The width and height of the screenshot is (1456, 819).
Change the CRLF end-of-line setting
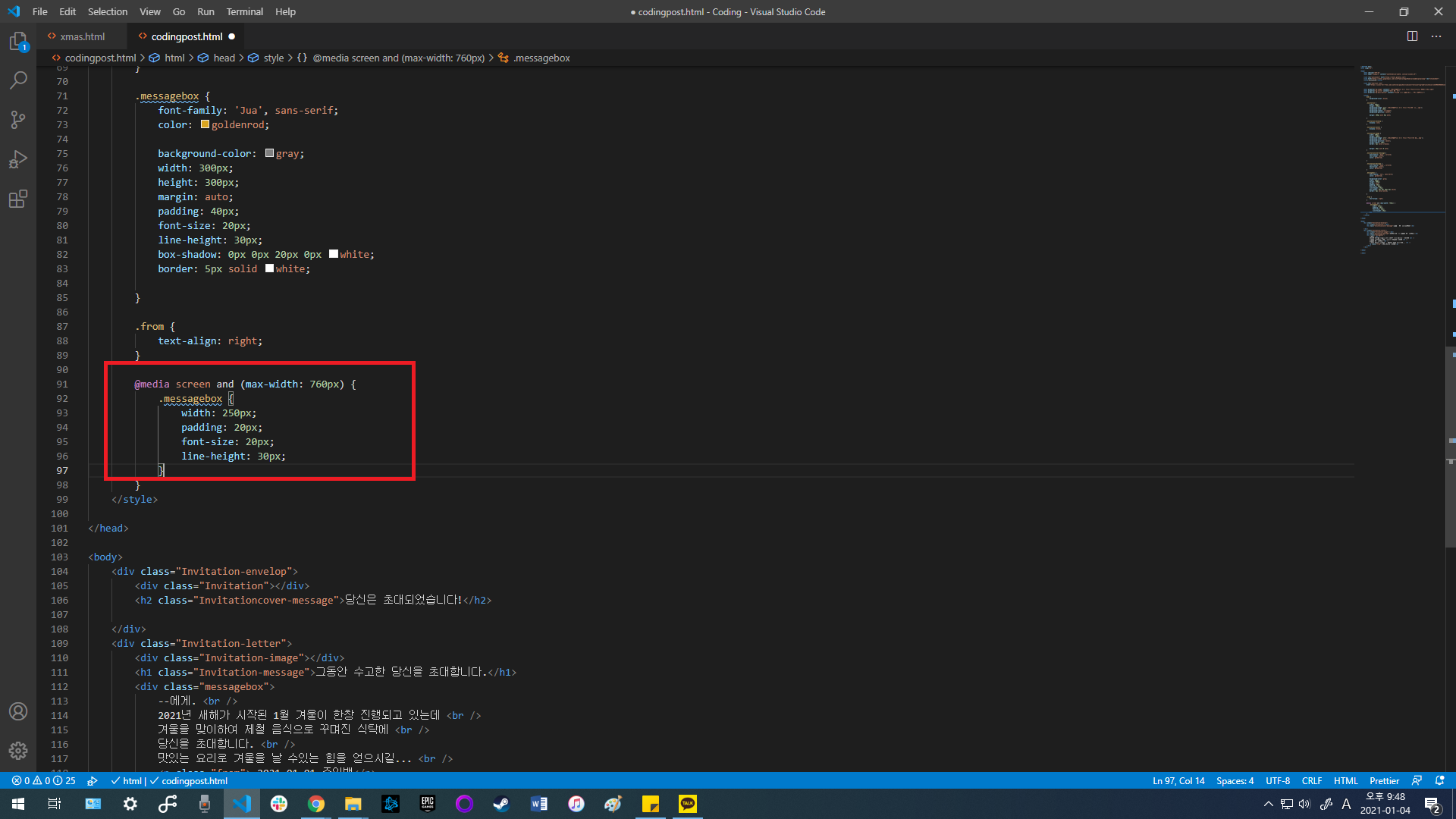click(x=1311, y=780)
